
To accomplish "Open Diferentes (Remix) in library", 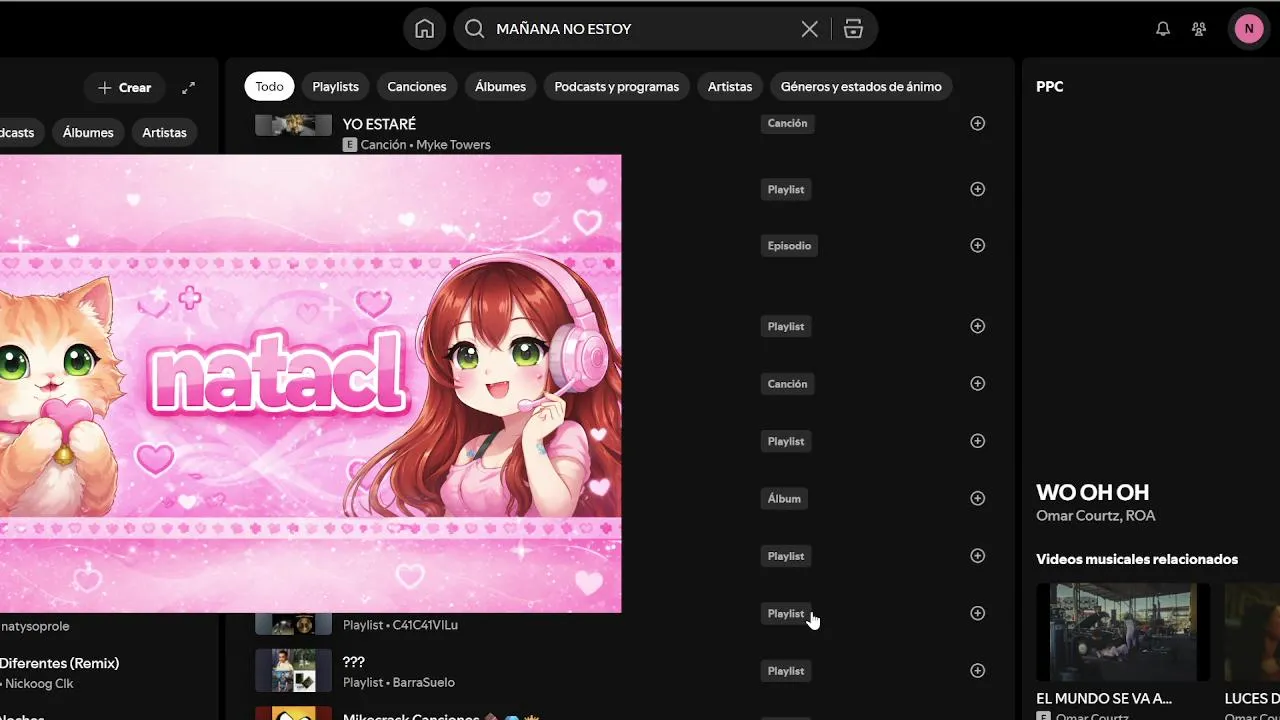I will pos(60,663).
